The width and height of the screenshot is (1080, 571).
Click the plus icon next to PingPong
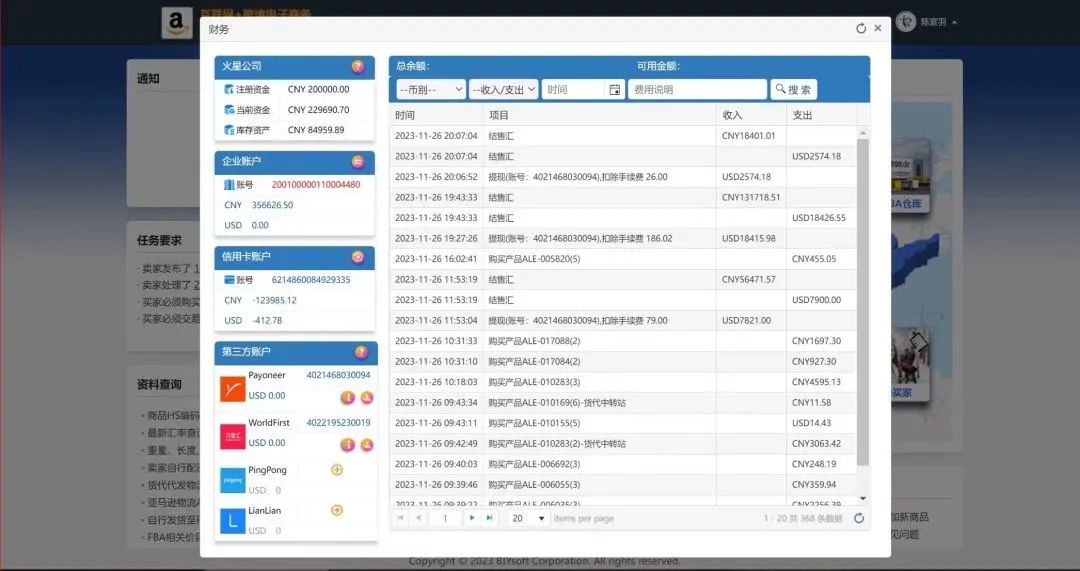tap(337, 470)
